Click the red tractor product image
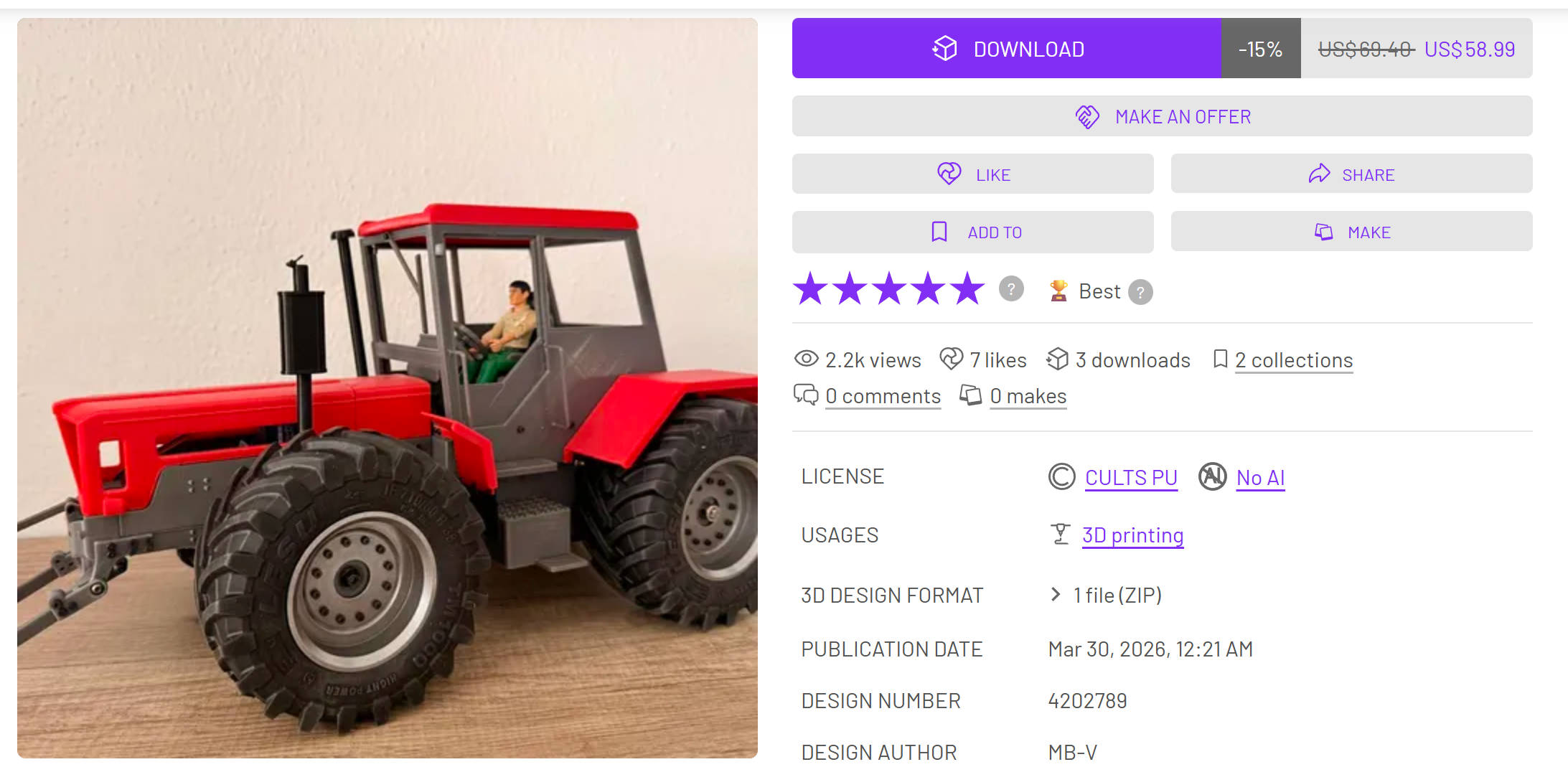The width and height of the screenshot is (1568, 767). [388, 388]
